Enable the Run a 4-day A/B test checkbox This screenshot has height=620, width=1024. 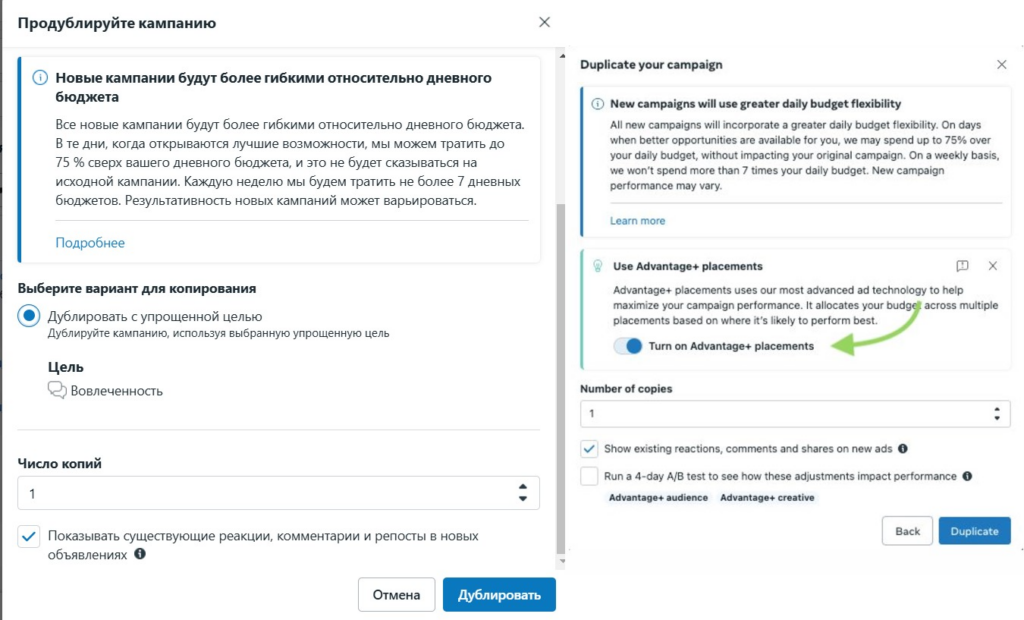click(x=589, y=476)
